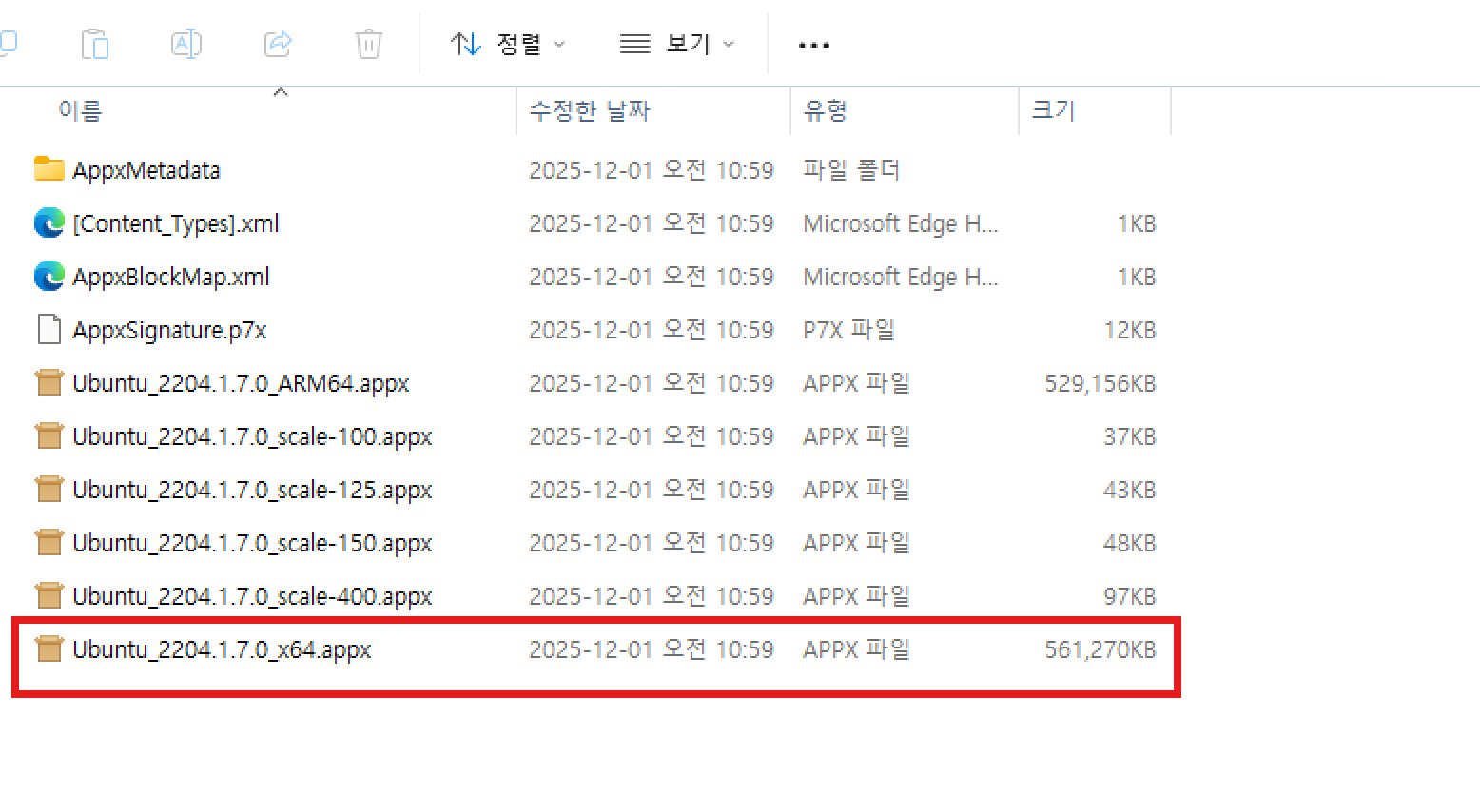Viewport: 1480px width, 812px height.
Task: Select the AppxSignature.p7x file name
Action: (169, 330)
